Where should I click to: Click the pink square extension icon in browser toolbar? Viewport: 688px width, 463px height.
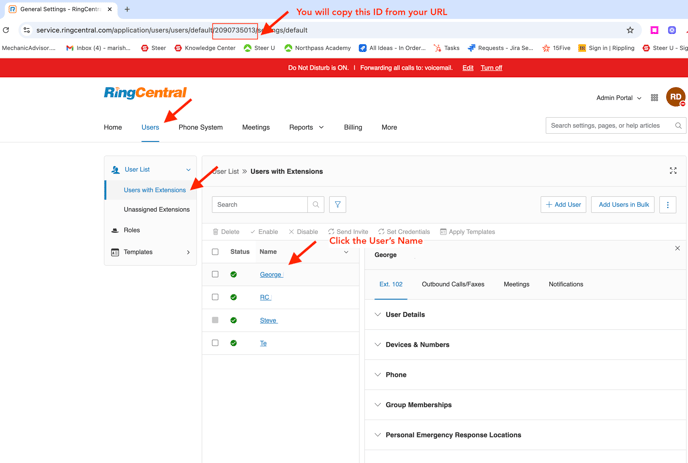(x=654, y=30)
